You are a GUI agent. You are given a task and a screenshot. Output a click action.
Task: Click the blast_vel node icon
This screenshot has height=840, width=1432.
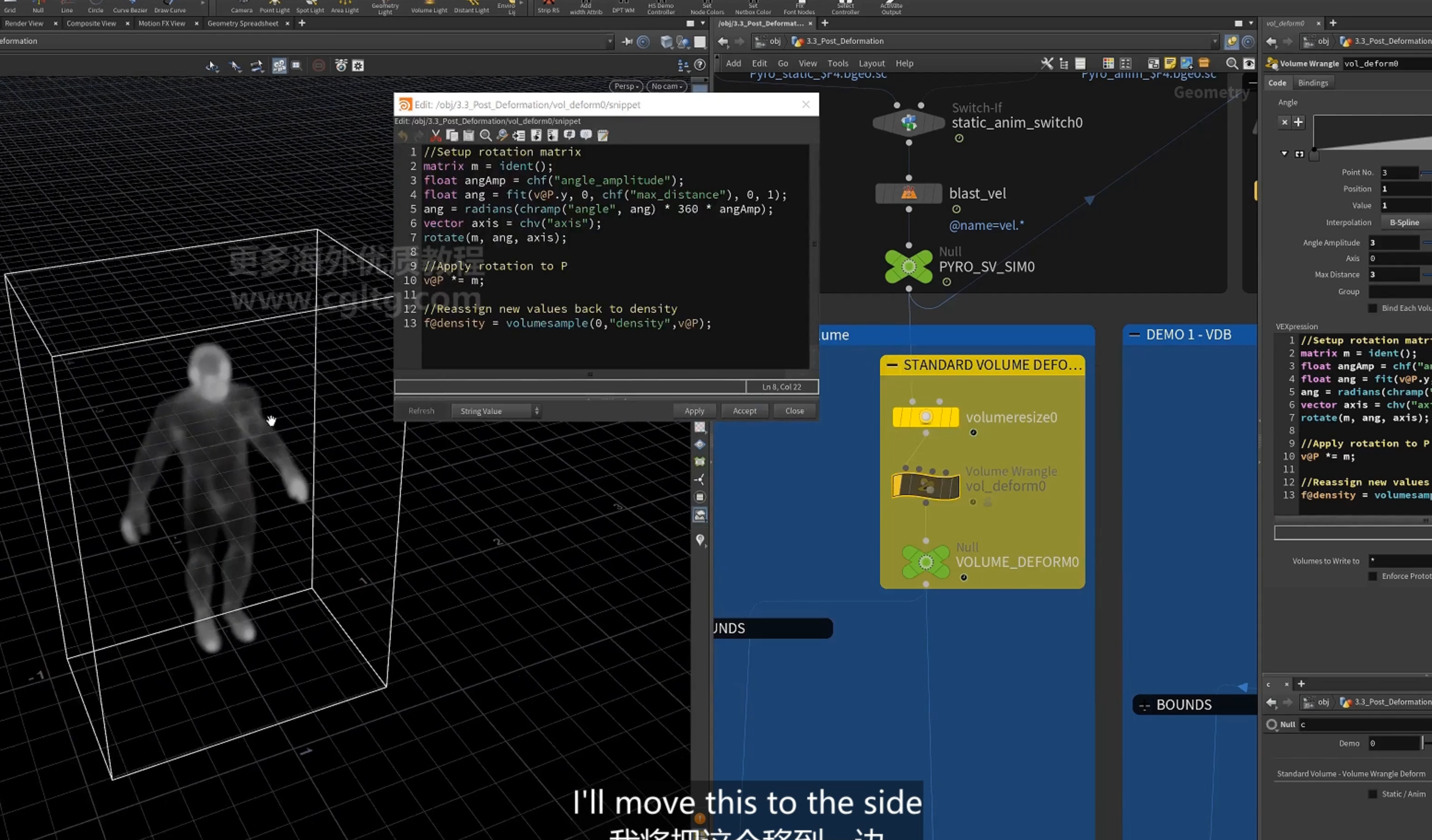click(909, 194)
